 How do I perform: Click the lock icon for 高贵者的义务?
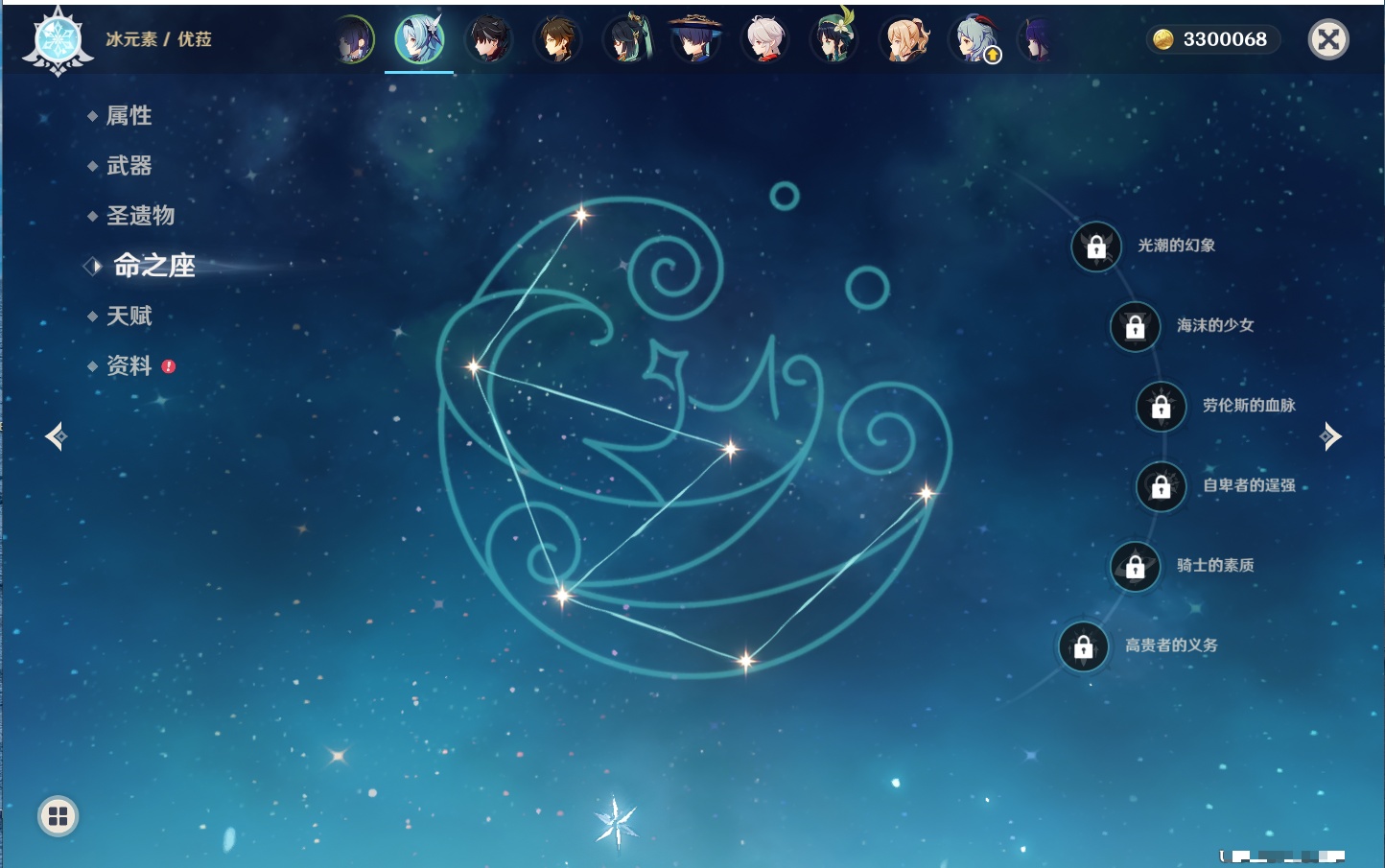1084,646
